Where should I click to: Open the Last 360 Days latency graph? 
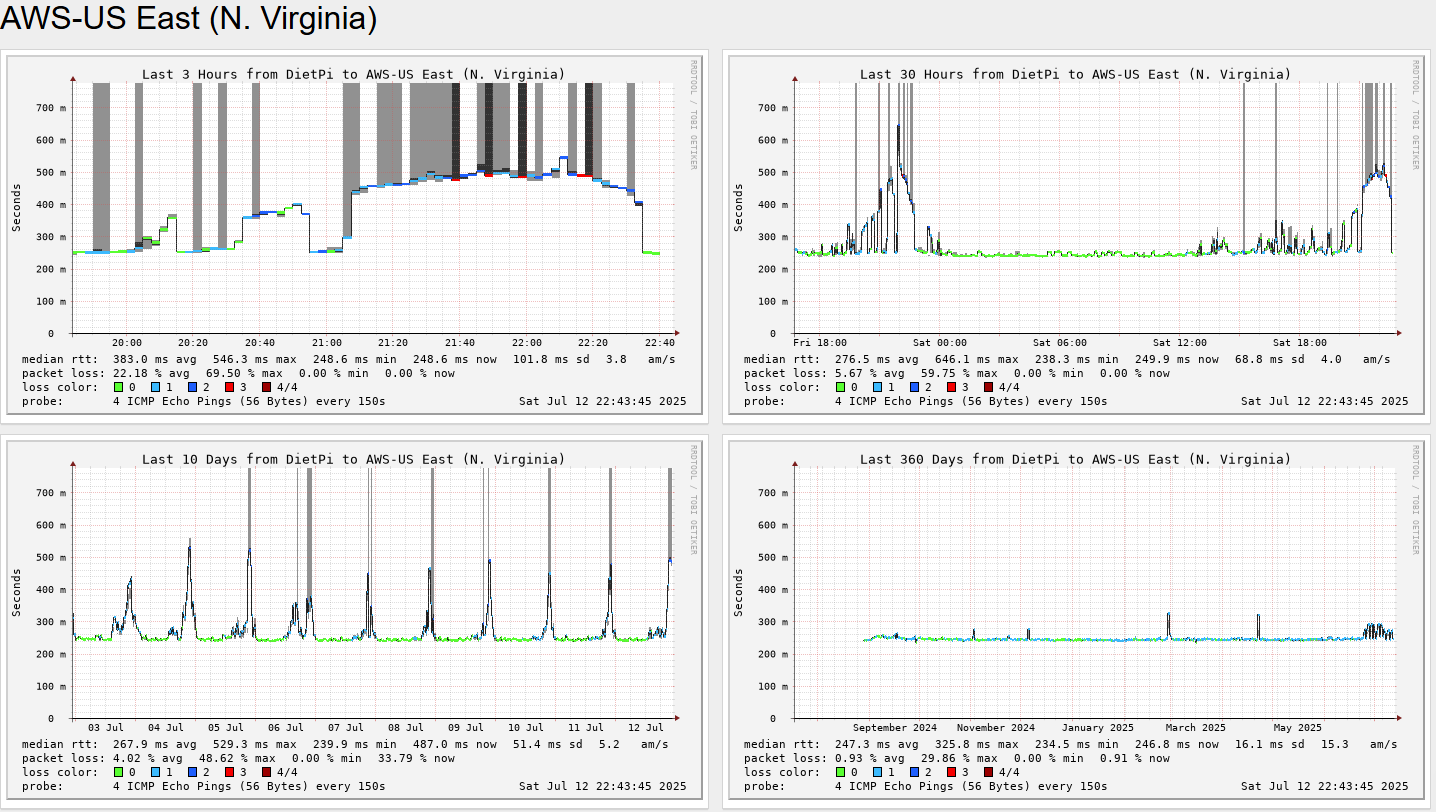coord(1077,621)
